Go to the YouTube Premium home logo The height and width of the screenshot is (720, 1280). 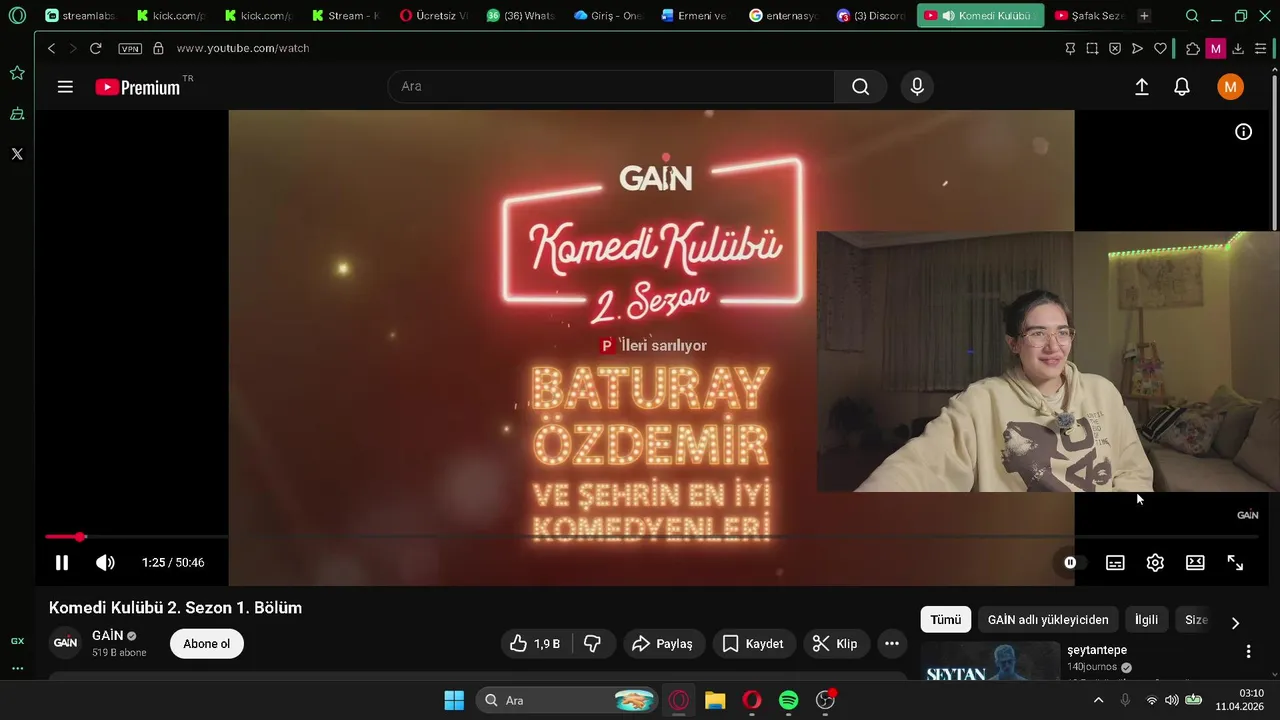[138, 87]
